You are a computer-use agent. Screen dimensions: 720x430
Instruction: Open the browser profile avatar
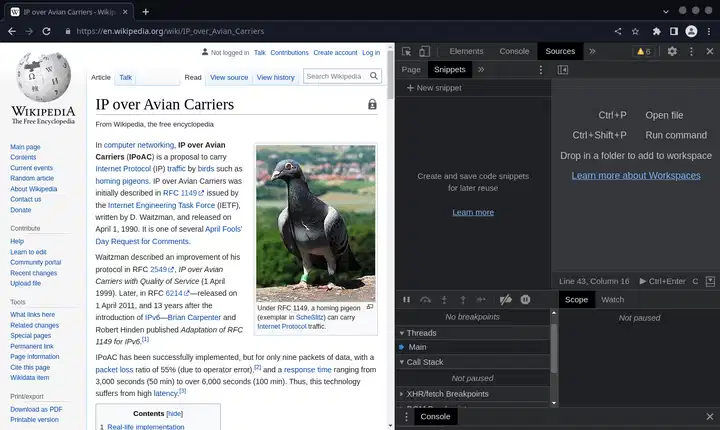[x=692, y=31]
